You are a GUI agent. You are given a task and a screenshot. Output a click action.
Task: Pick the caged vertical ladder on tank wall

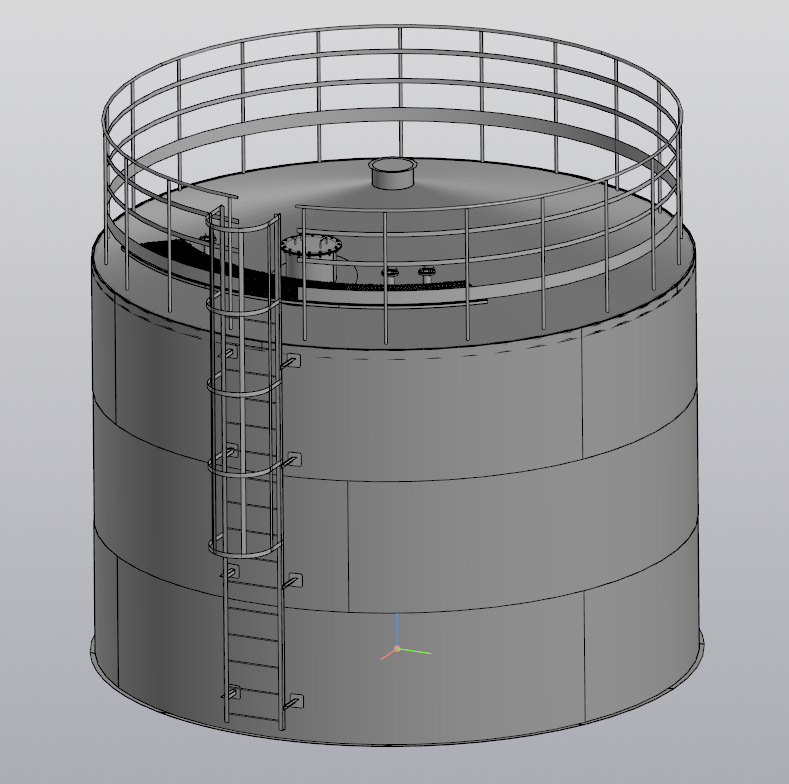[246, 468]
